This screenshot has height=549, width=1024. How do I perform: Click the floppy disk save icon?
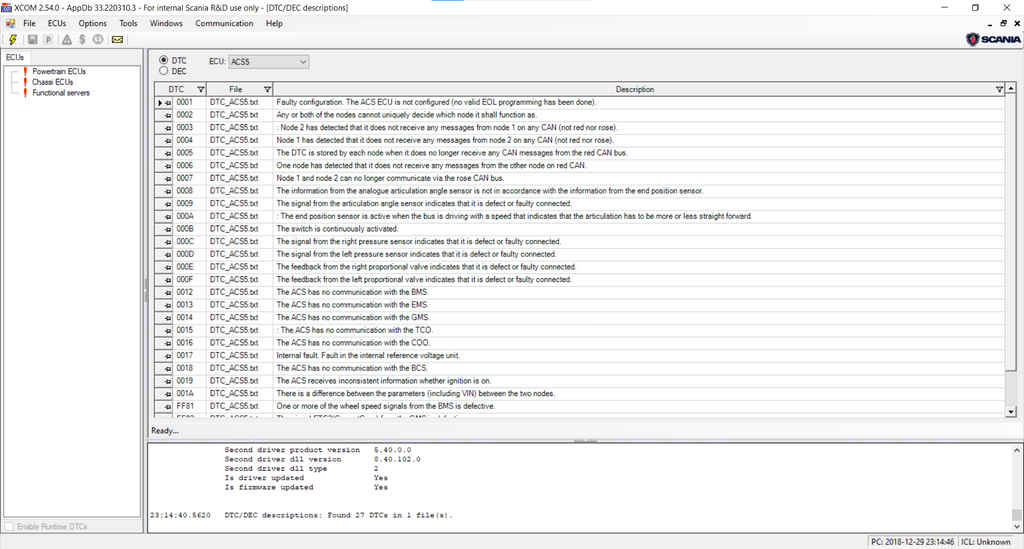(32, 40)
